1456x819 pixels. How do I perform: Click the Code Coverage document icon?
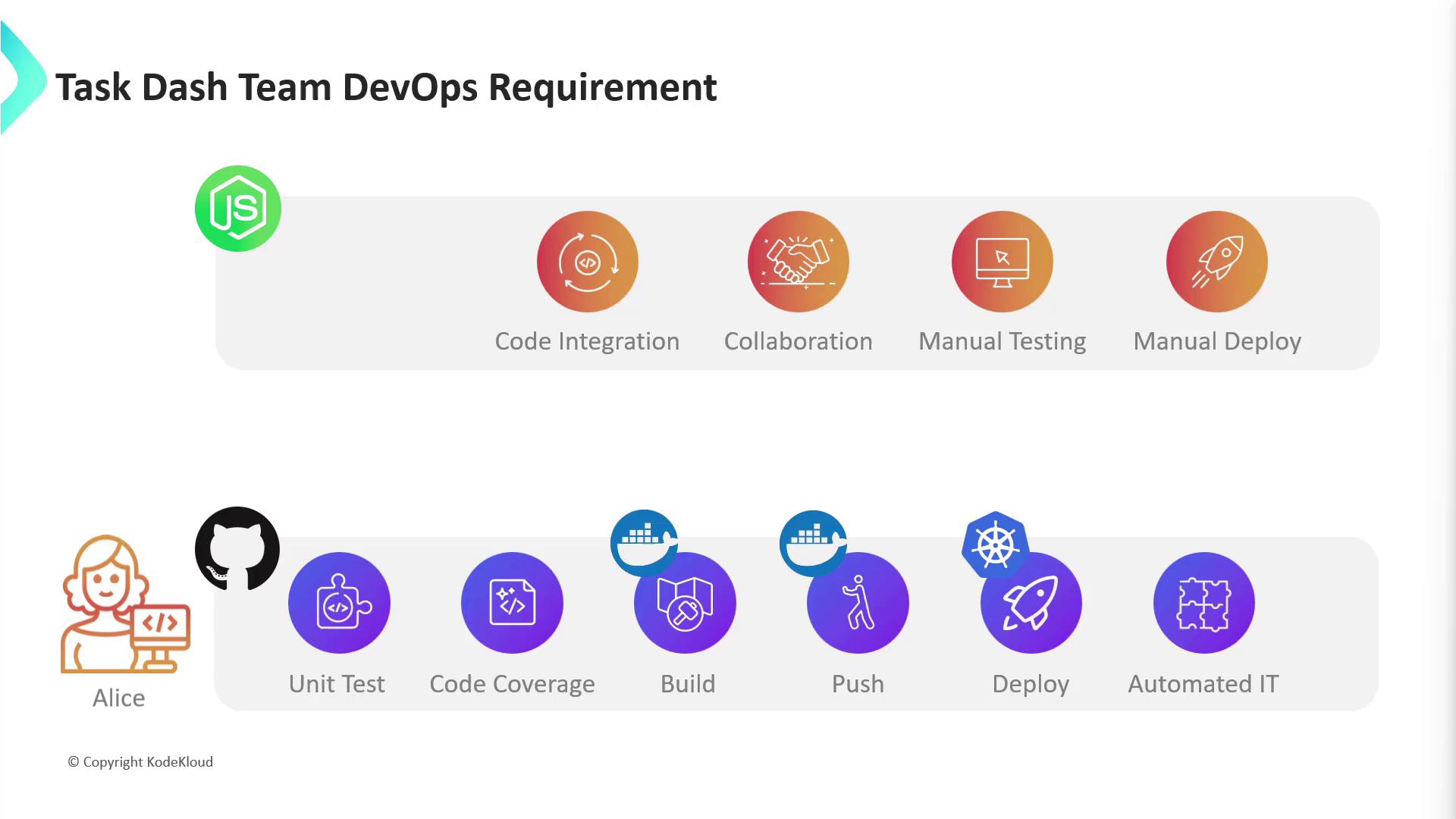pyautogui.click(x=512, y=603)
